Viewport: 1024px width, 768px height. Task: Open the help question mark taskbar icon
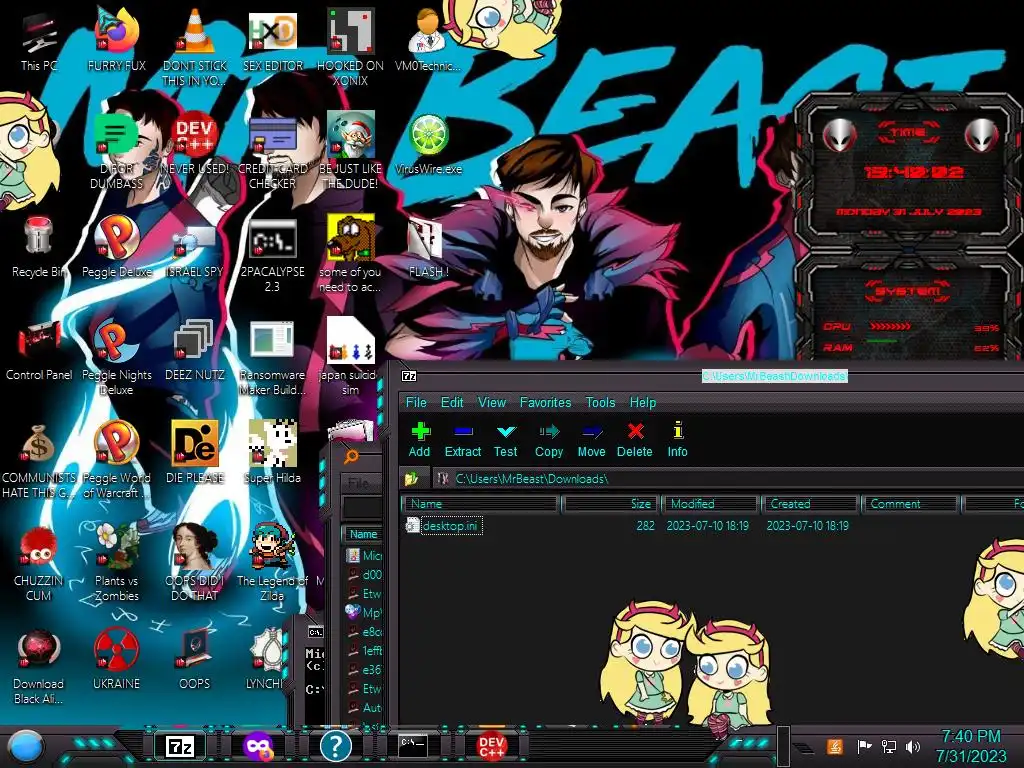click(336, 746)
